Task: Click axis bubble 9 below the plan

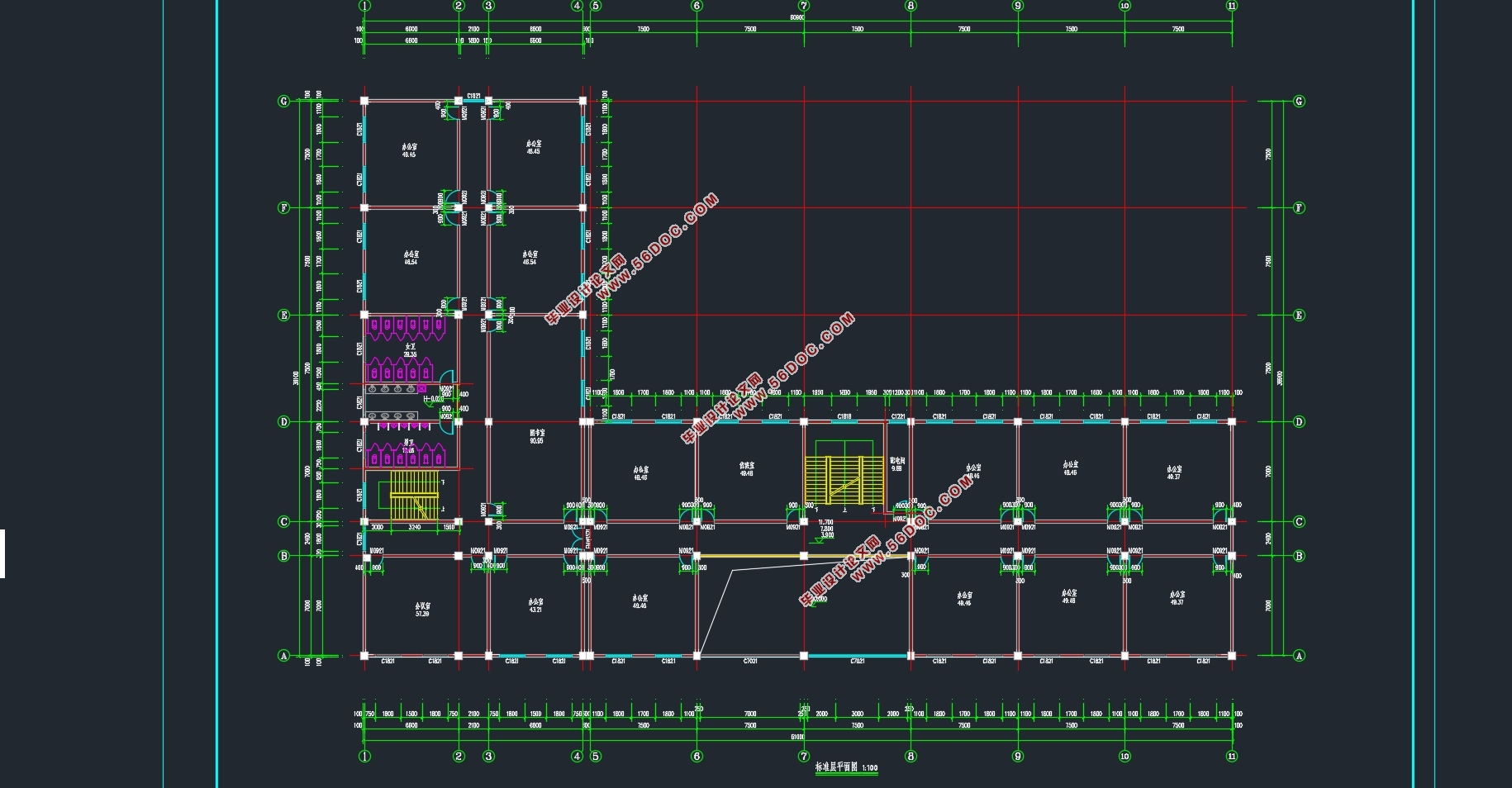Action: coord(1018,756)
